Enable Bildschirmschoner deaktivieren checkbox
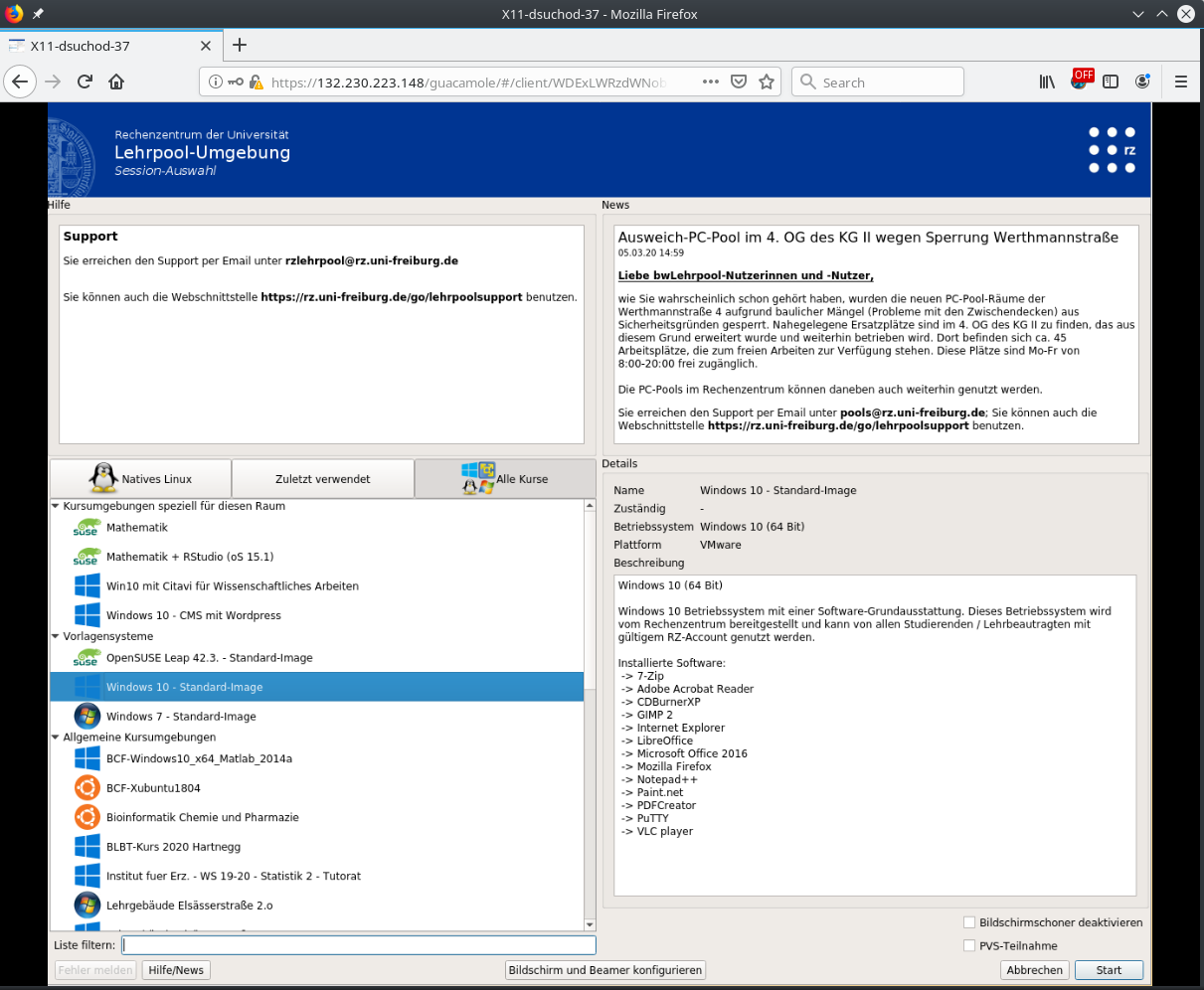 969,922
